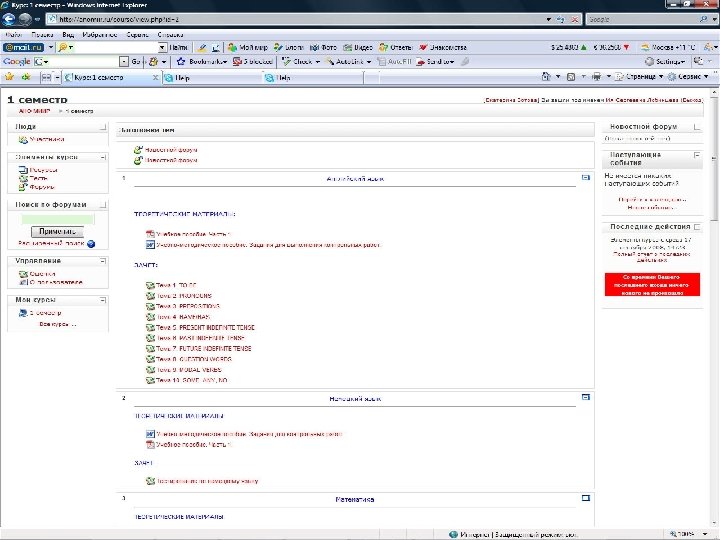Collapse the Элементы курса block
The image size is (720, 540).
pos(102,157)
